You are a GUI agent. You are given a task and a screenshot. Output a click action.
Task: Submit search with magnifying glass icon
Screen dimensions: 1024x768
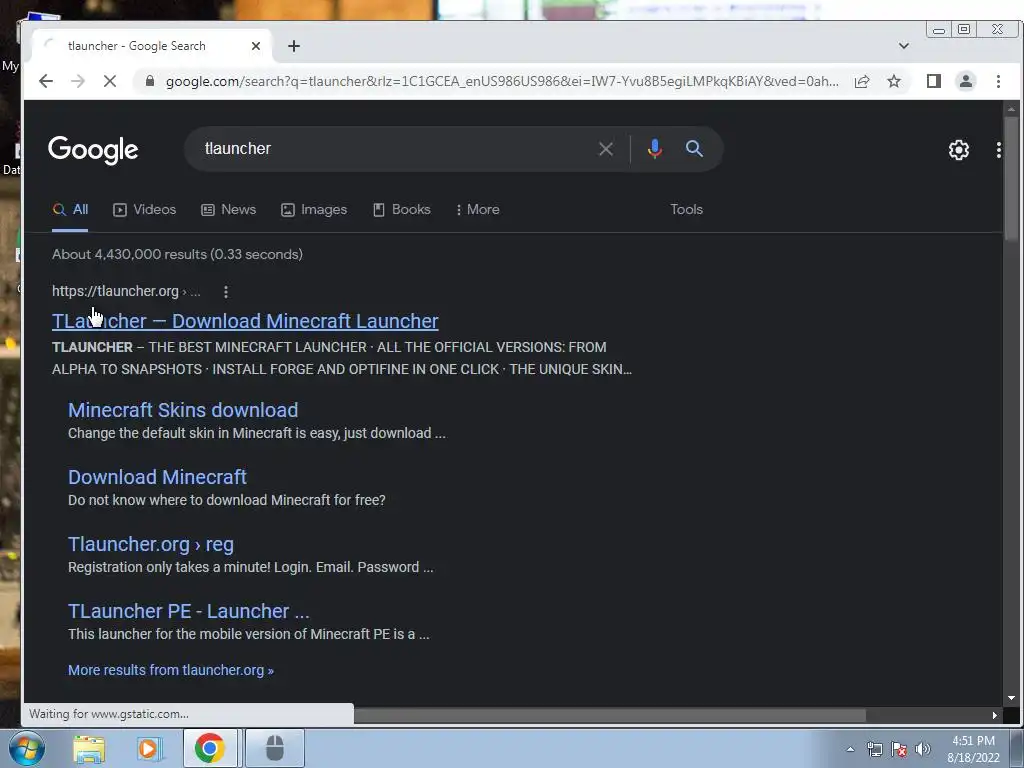(x=694, y=149)
